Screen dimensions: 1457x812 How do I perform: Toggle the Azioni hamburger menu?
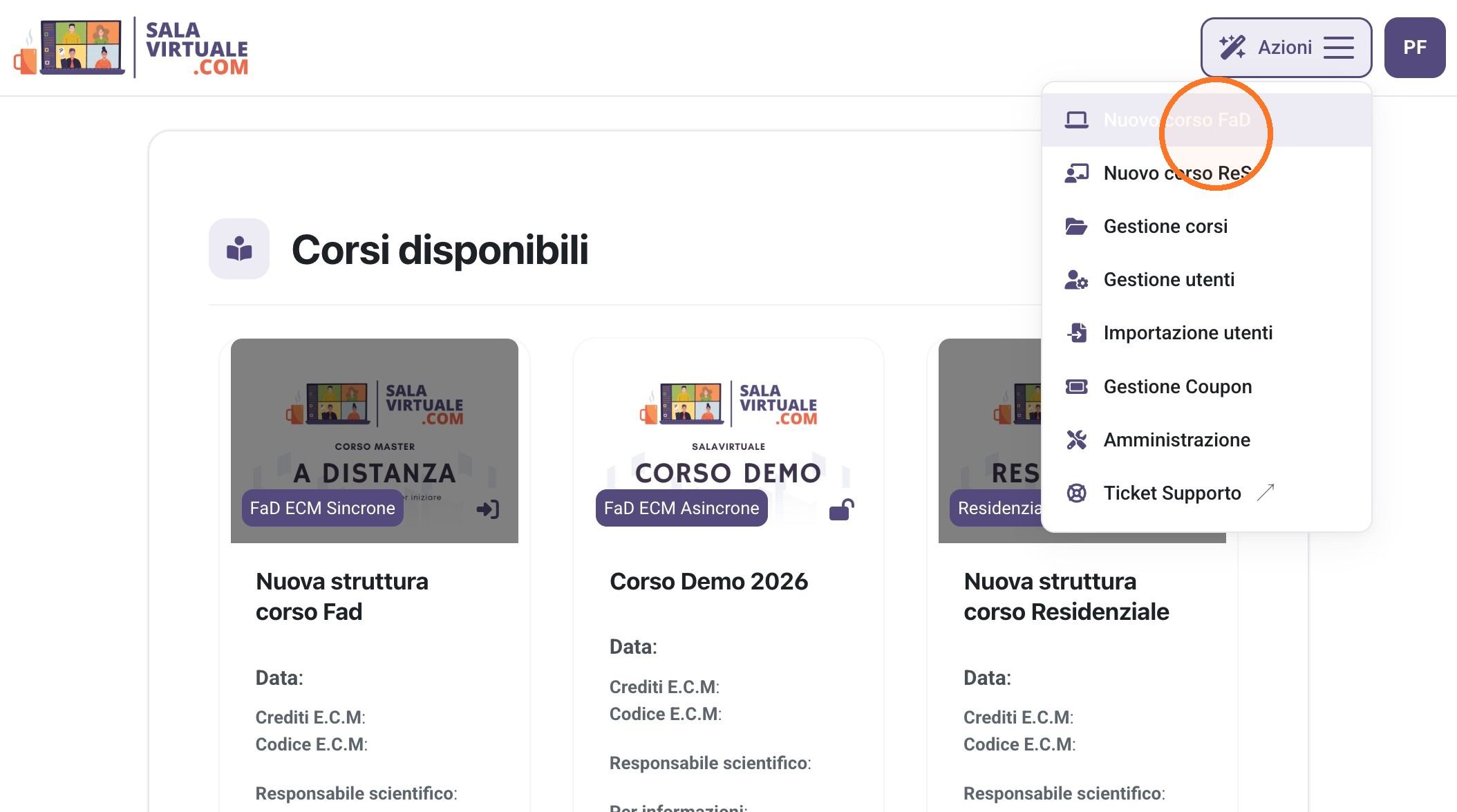[1339, 48]
